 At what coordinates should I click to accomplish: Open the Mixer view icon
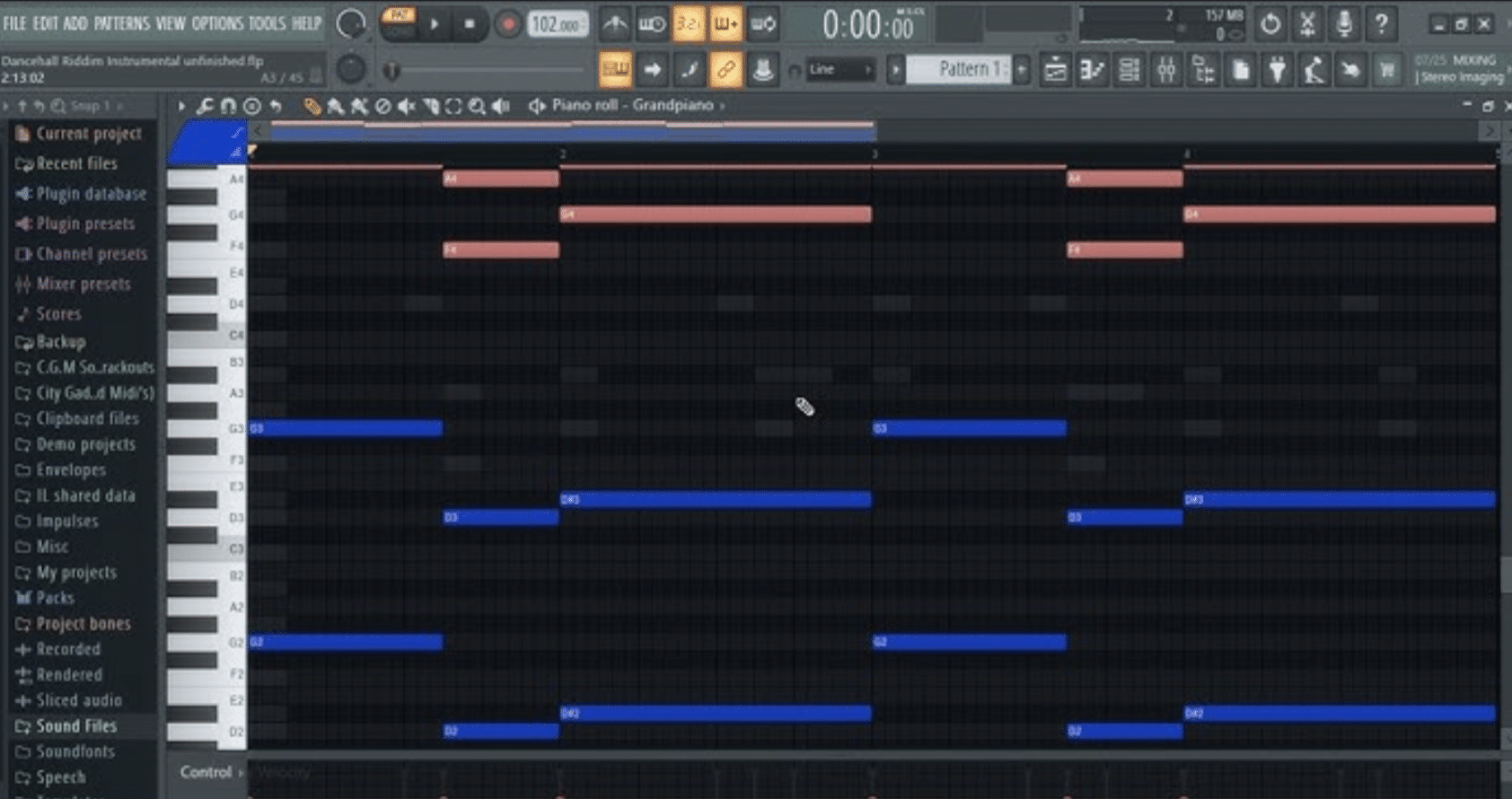pyautogui.click(x=1166, y=69)
